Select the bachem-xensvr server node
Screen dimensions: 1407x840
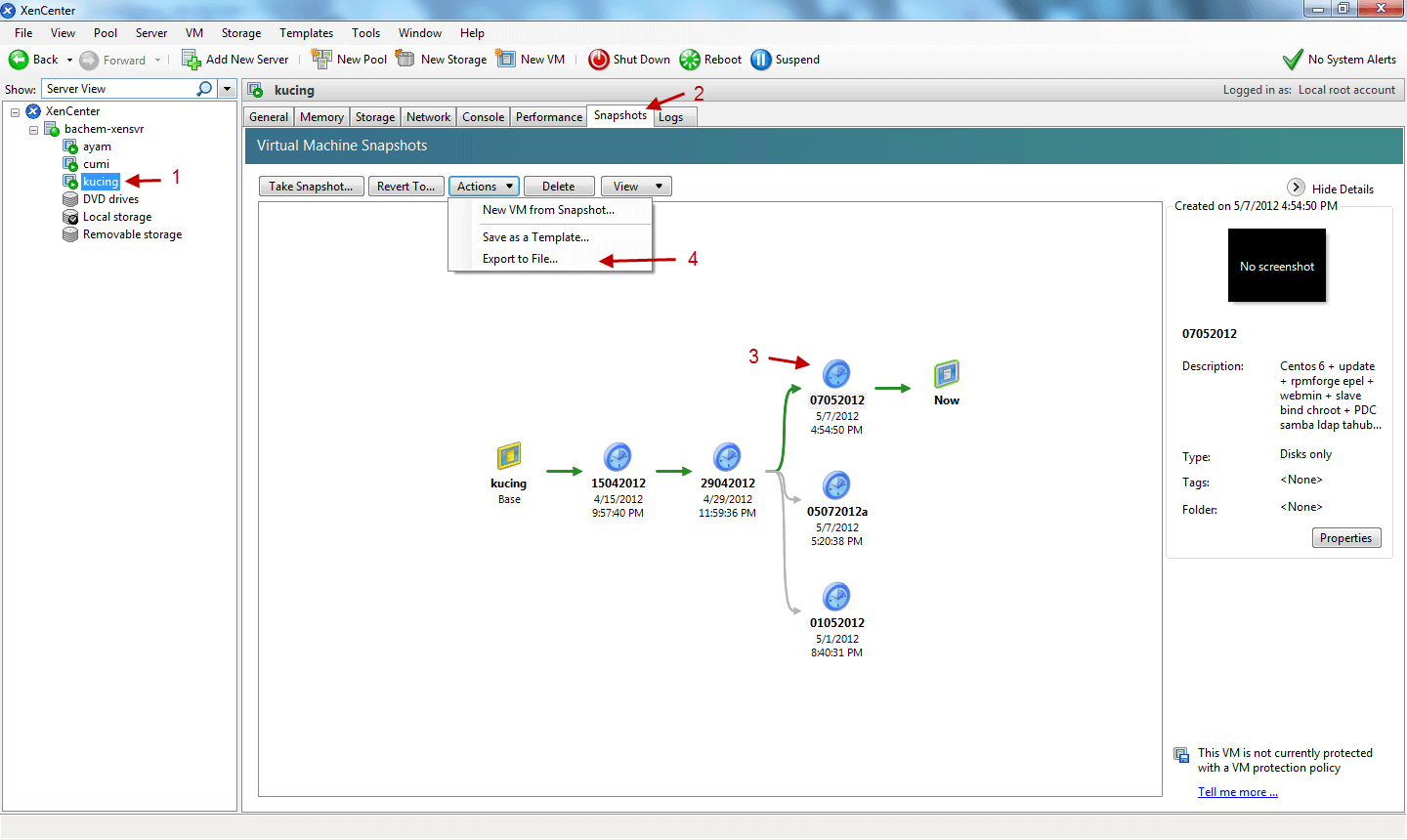104,129
